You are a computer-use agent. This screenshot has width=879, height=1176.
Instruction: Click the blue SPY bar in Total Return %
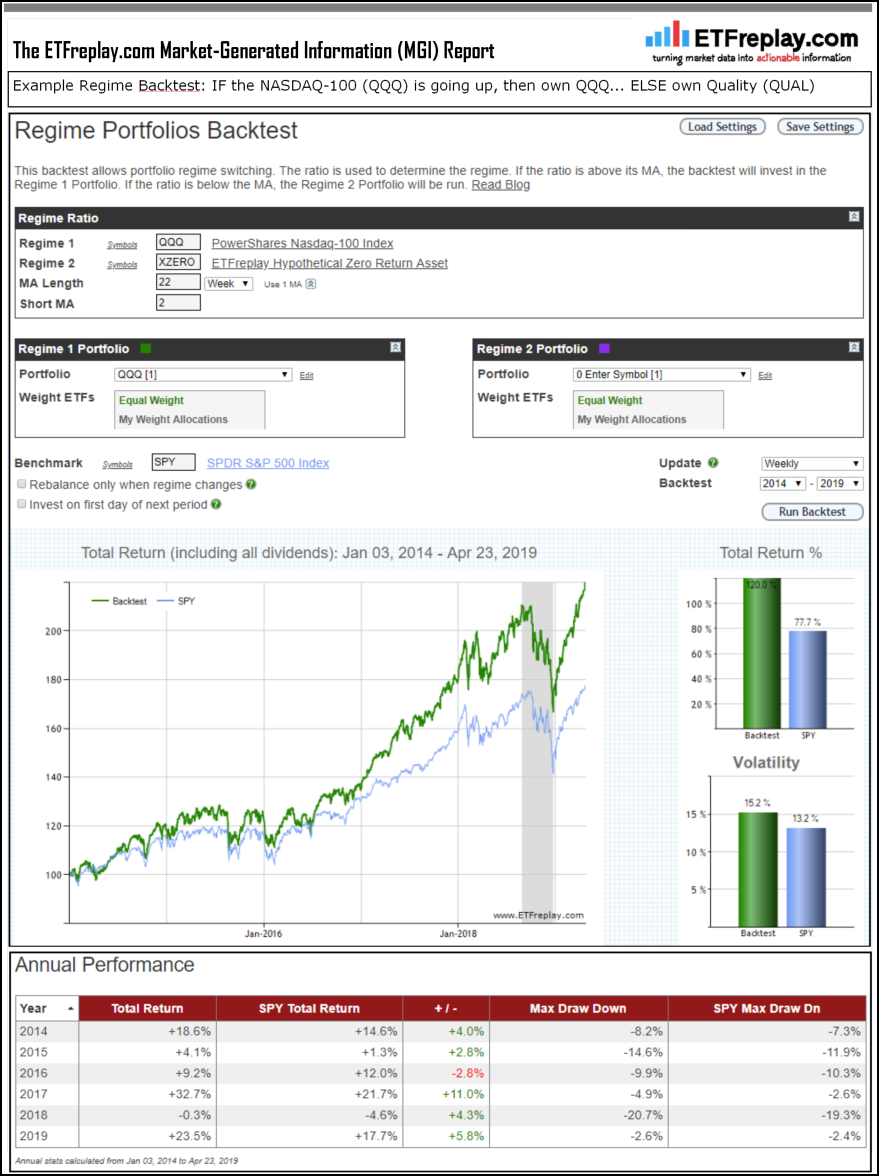click(x=807, y=680)
